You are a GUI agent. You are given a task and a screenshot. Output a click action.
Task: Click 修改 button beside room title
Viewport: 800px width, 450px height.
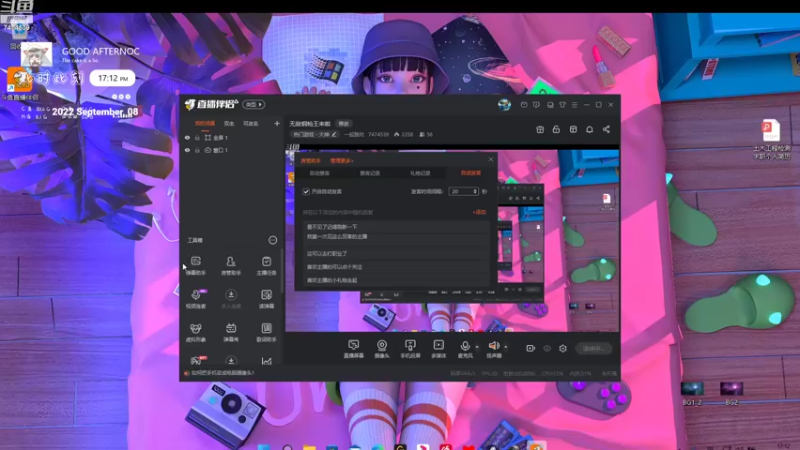[x=344, y=123]
